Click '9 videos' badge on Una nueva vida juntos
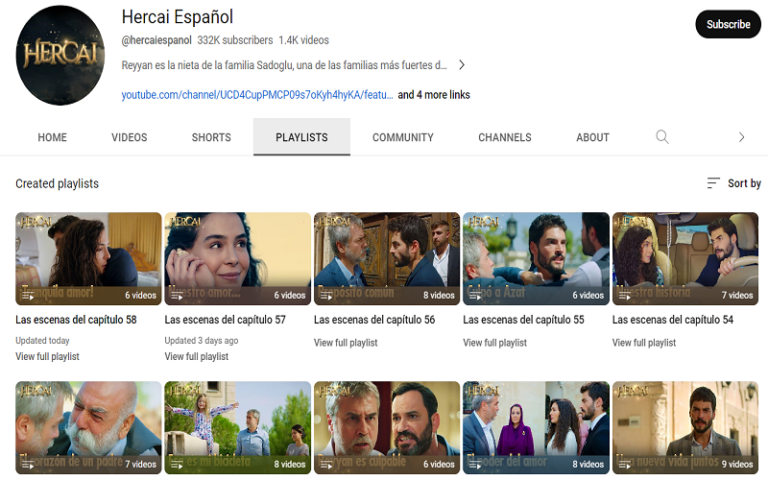The image size is (768, 480). 737,464
